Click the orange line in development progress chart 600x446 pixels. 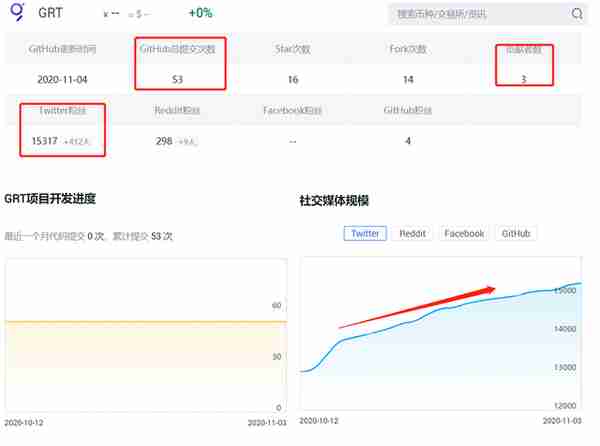coord(145,322)
